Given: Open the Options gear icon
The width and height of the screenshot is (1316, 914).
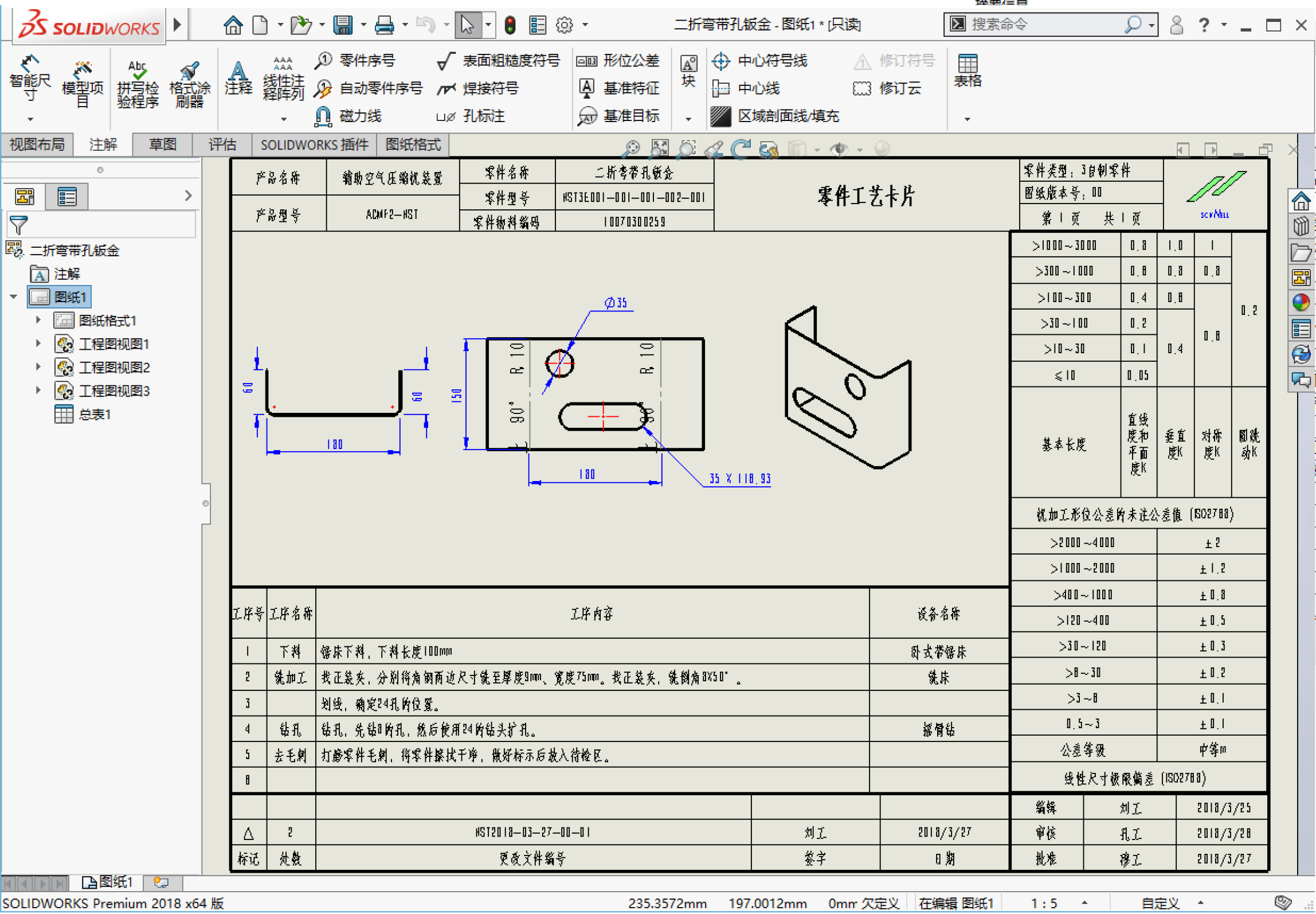Looking at the screenshot, I should point(565,25).
